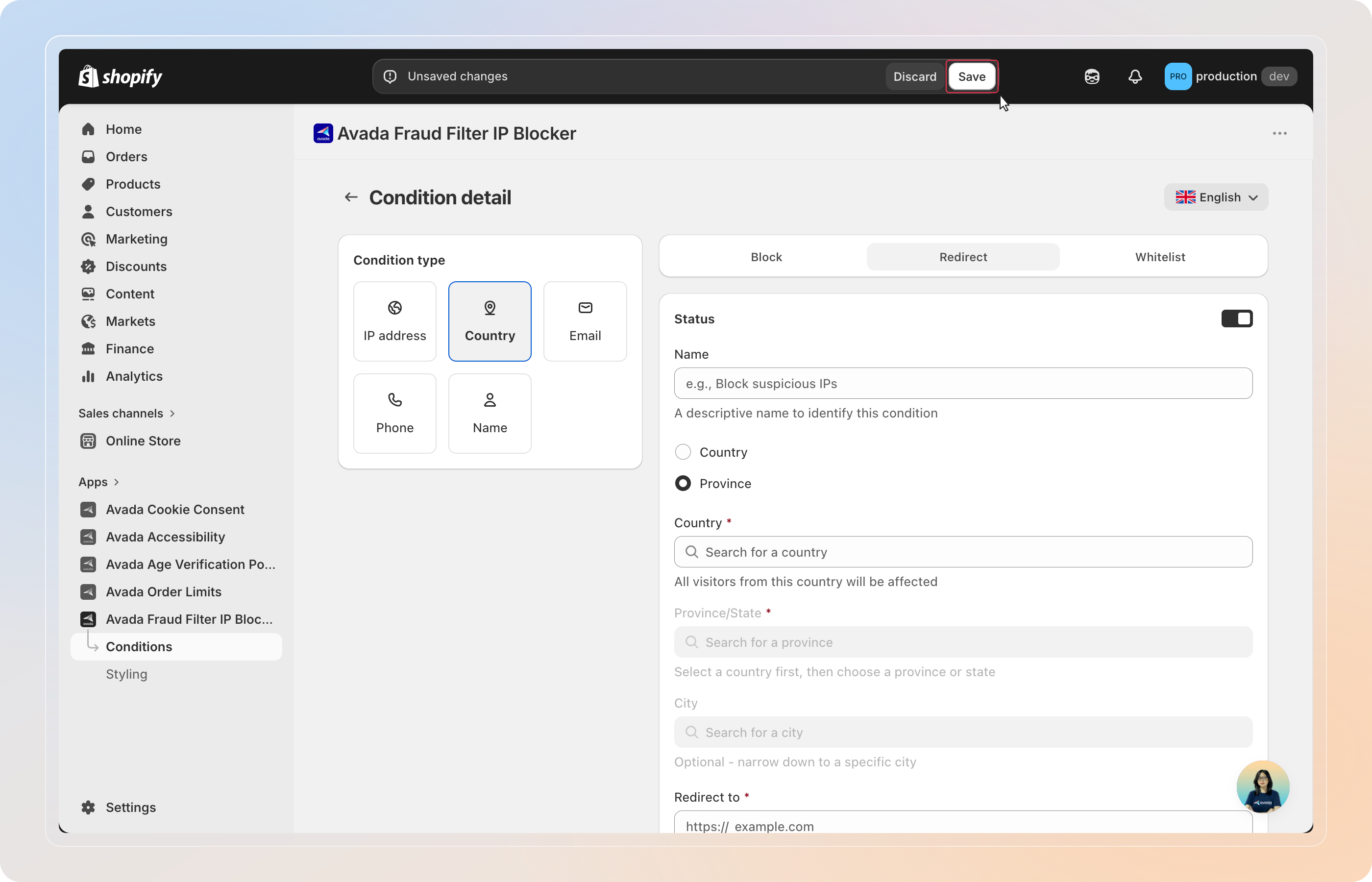
Task: Click the Discard button
Action: pos(914,76)
